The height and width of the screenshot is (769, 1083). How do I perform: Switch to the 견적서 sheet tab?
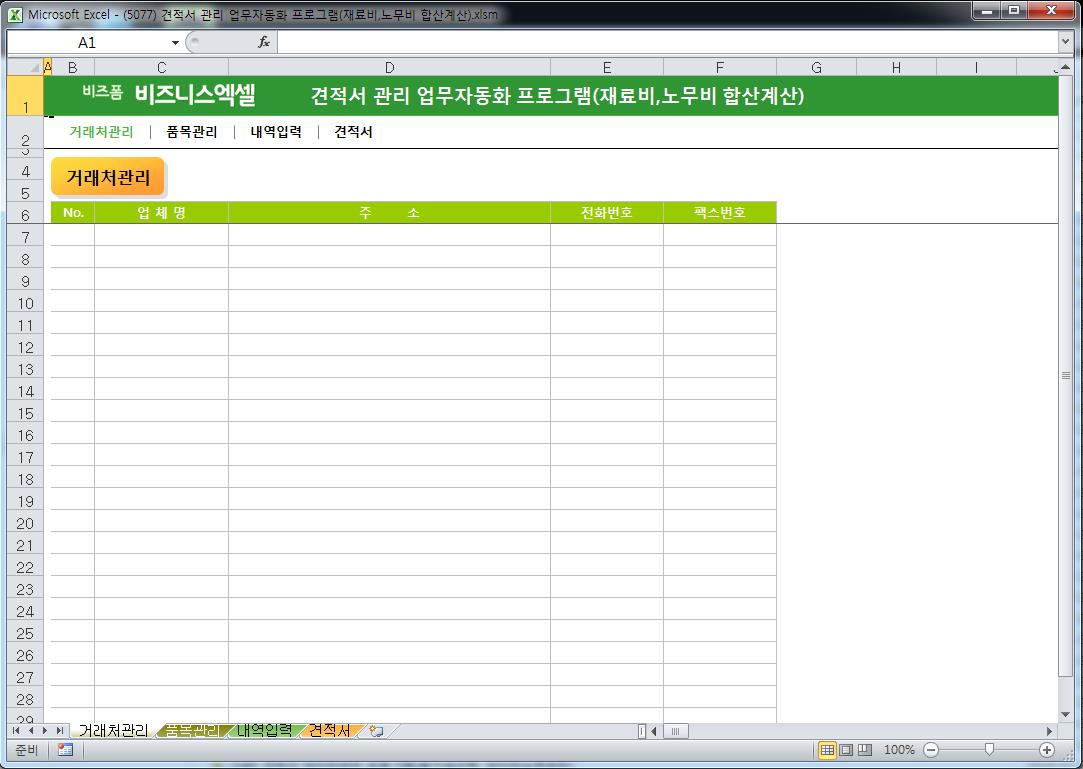click(x=329, y=730)
